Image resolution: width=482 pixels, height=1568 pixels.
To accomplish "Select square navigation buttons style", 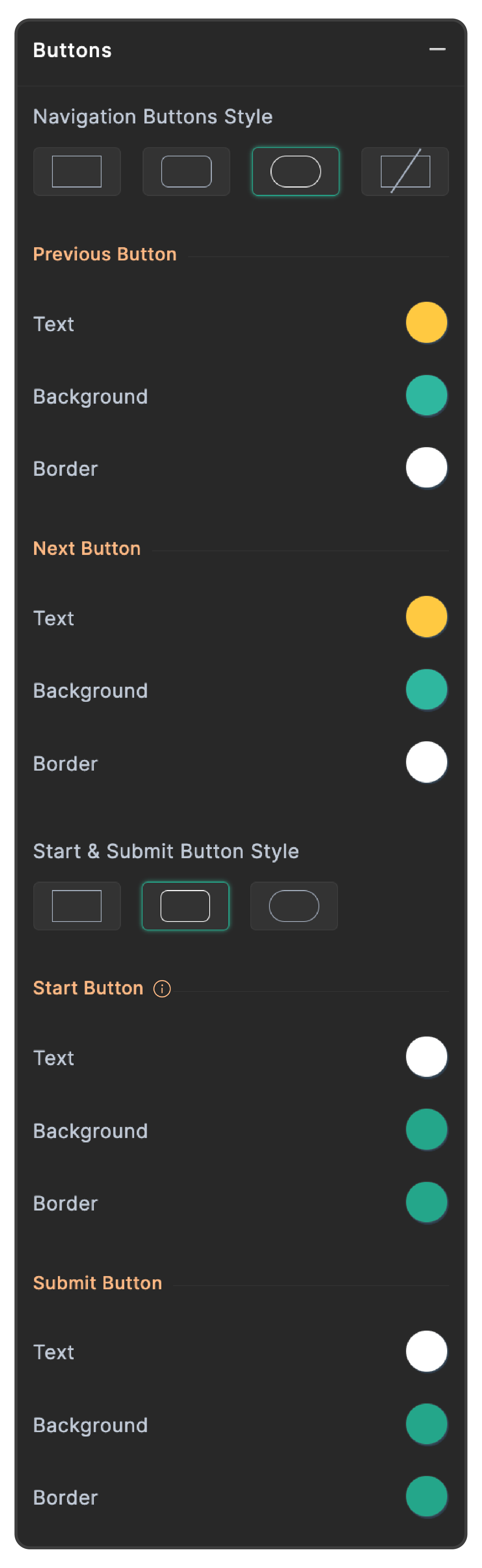I will [77, 171].
